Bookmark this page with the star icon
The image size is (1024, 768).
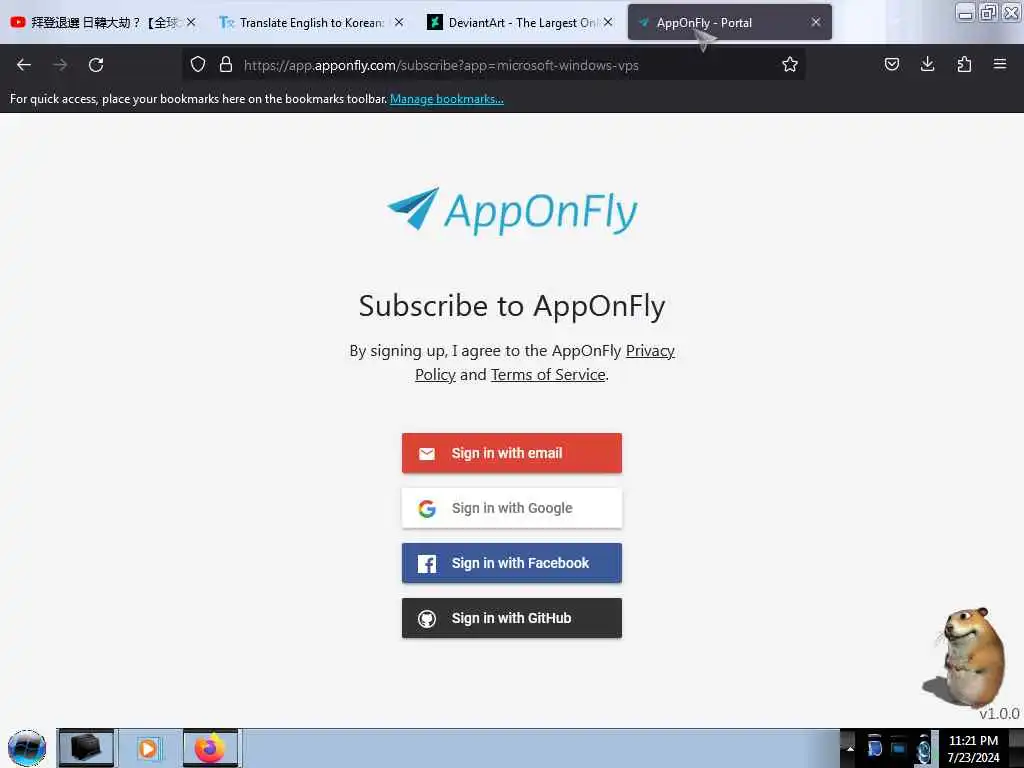[790, 64]
